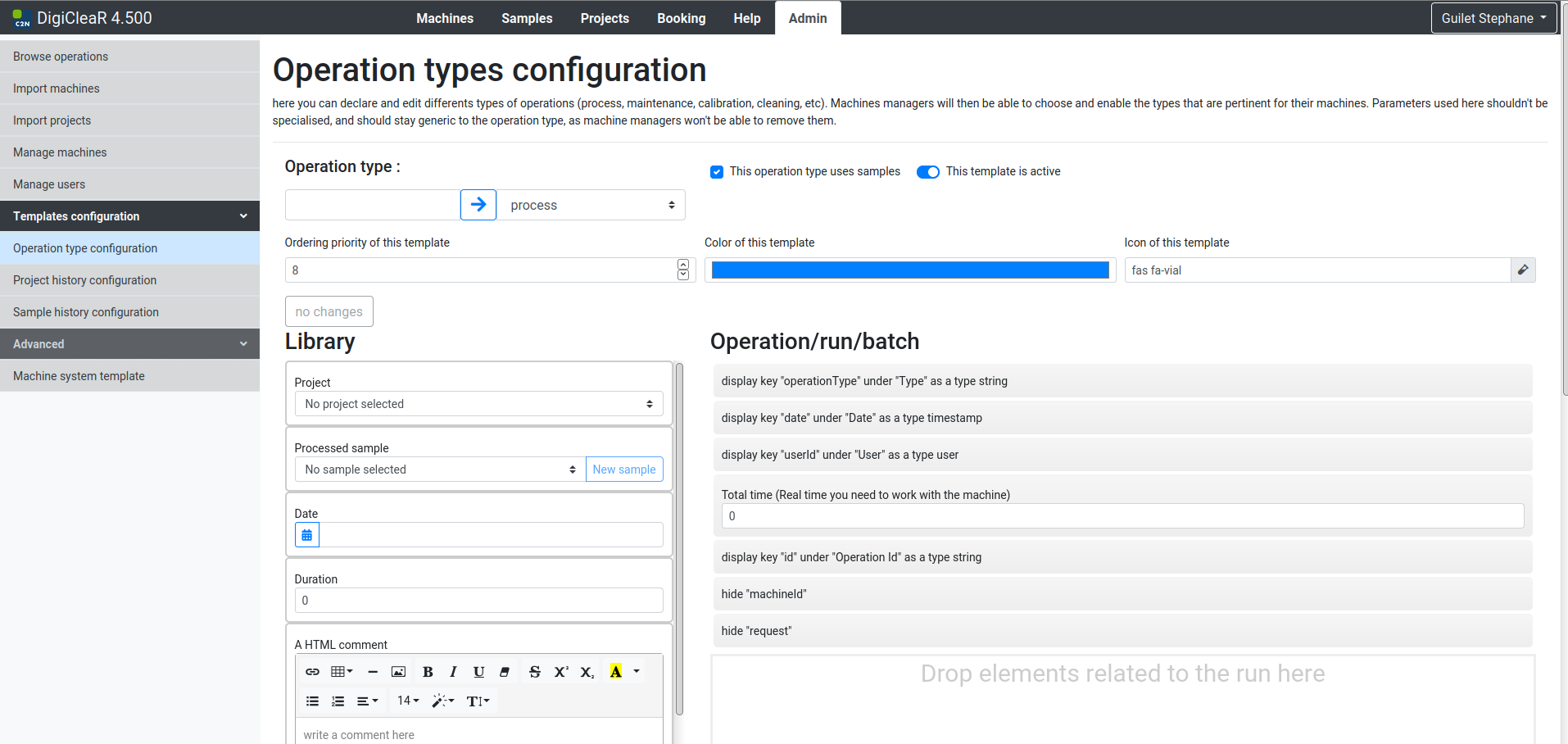The width and height of the screenshot is (1568, 744).
Task: Open the Machines menu in navbar
Action: [444, 18]
